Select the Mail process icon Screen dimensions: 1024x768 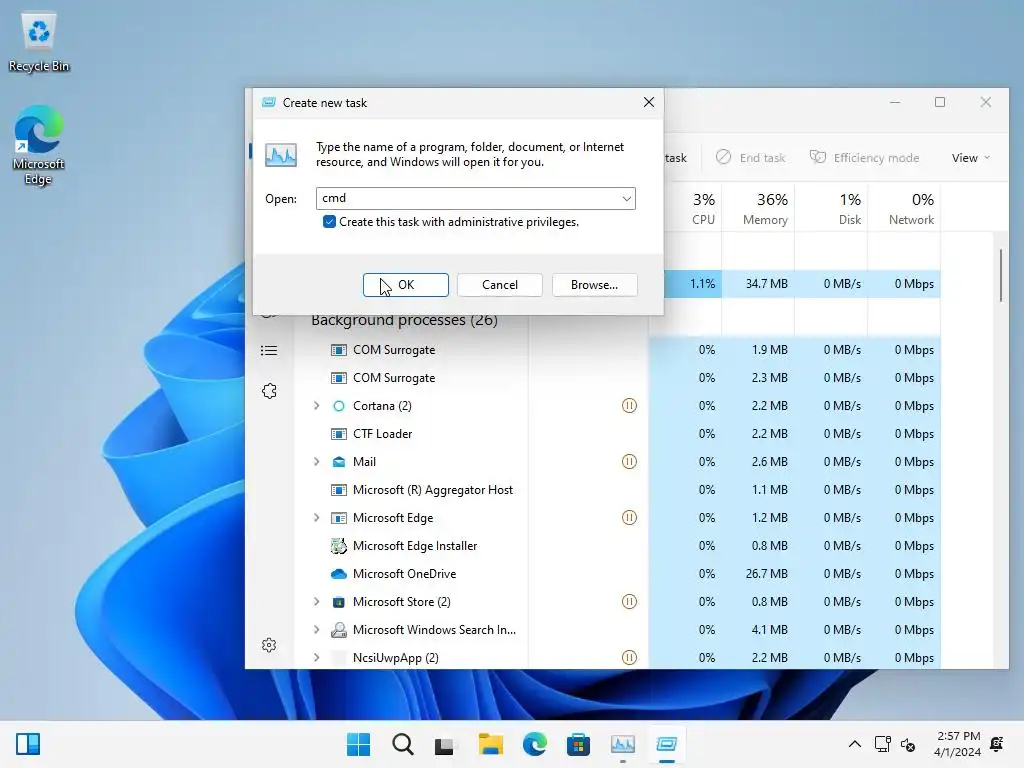(338, 462)
